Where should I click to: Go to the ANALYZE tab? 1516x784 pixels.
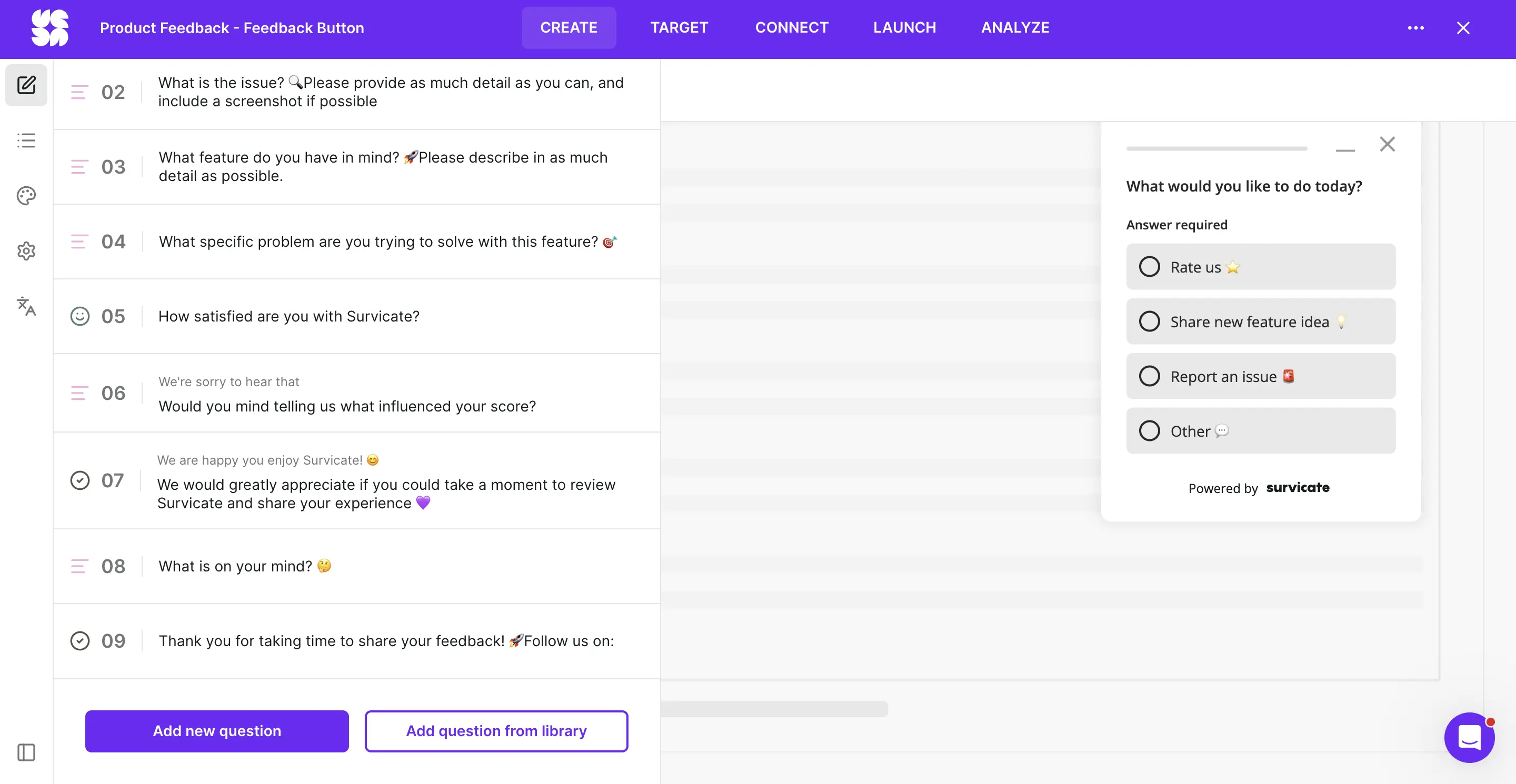[x=1014, y=28]
